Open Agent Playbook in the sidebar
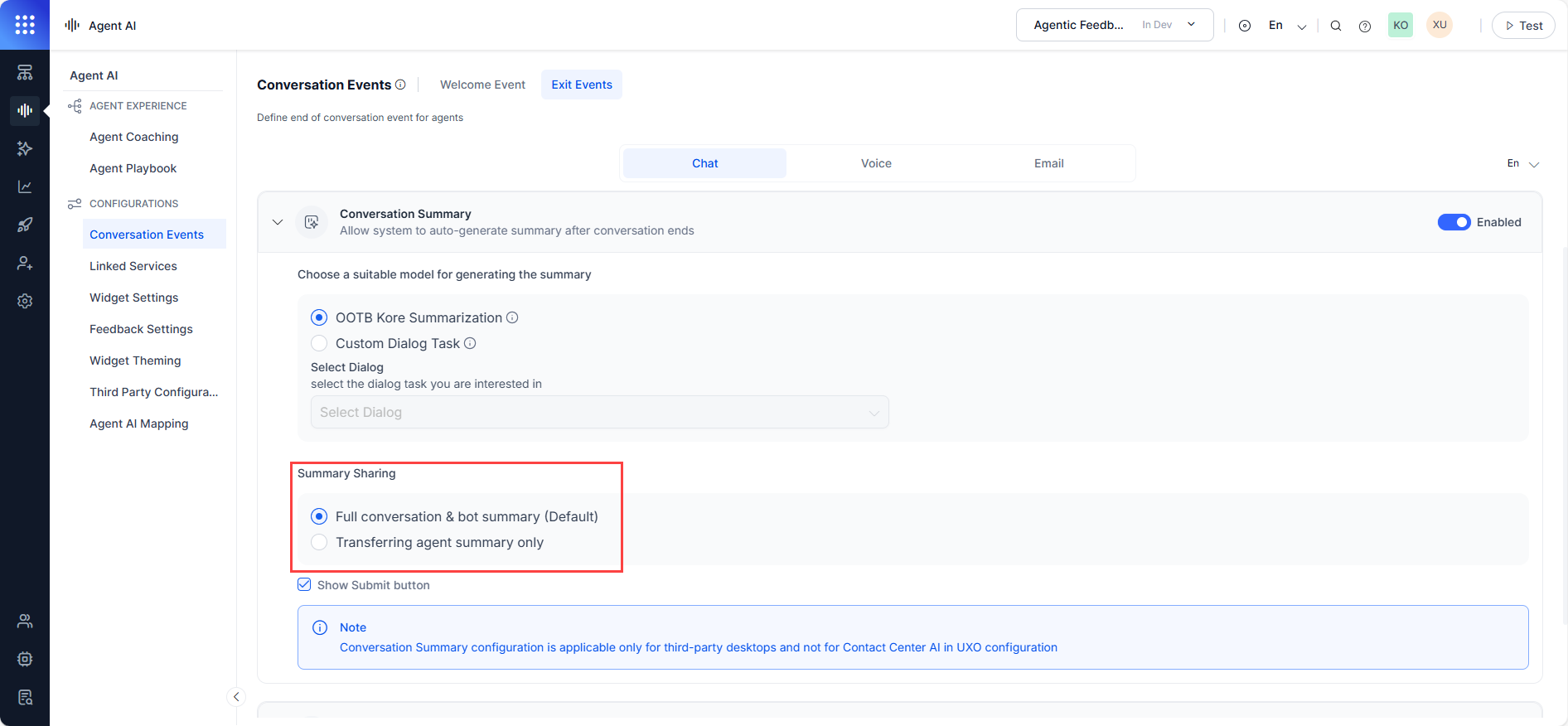Image resolution: width=1568 pixels, height=726 pixels. (x=133, y=168)
